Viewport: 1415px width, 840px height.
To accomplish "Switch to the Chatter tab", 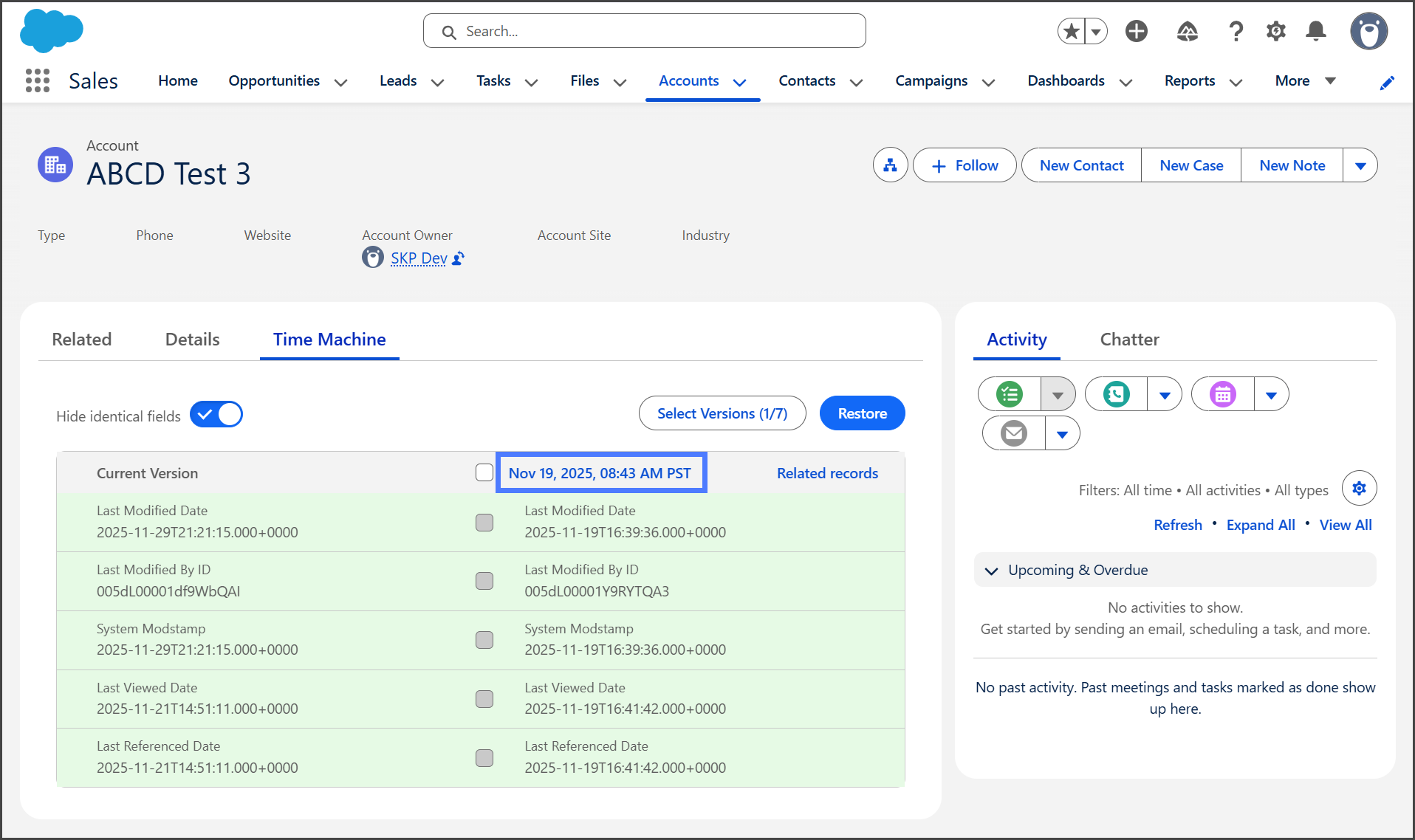I will tap(1129, 340).
